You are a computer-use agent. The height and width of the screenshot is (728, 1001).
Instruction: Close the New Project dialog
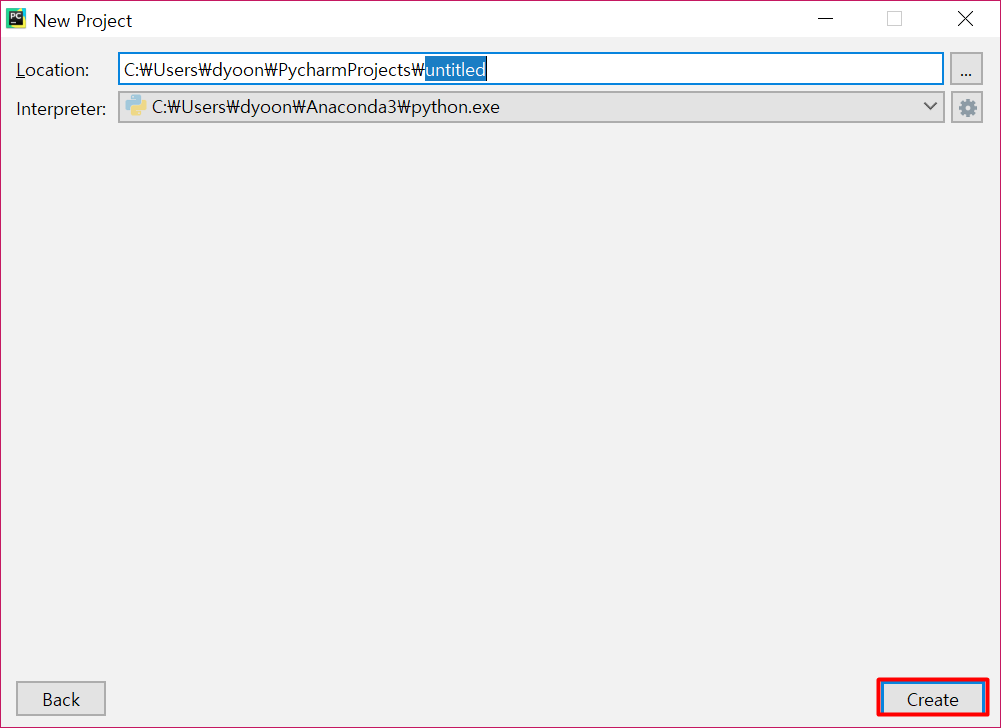click(x=965, y=19)
